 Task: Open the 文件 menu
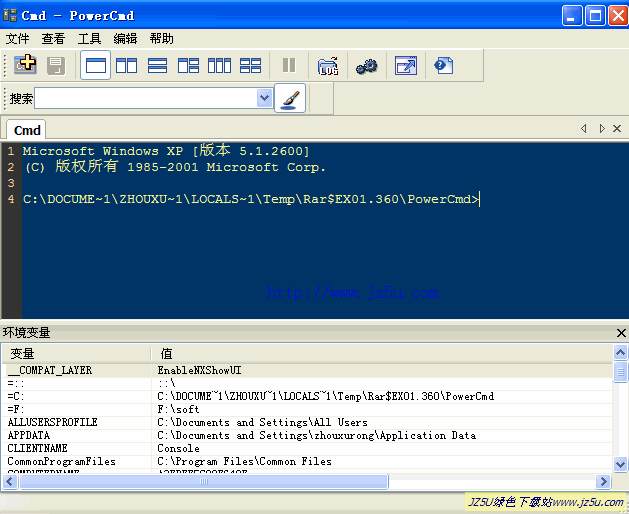click(17, 39)
